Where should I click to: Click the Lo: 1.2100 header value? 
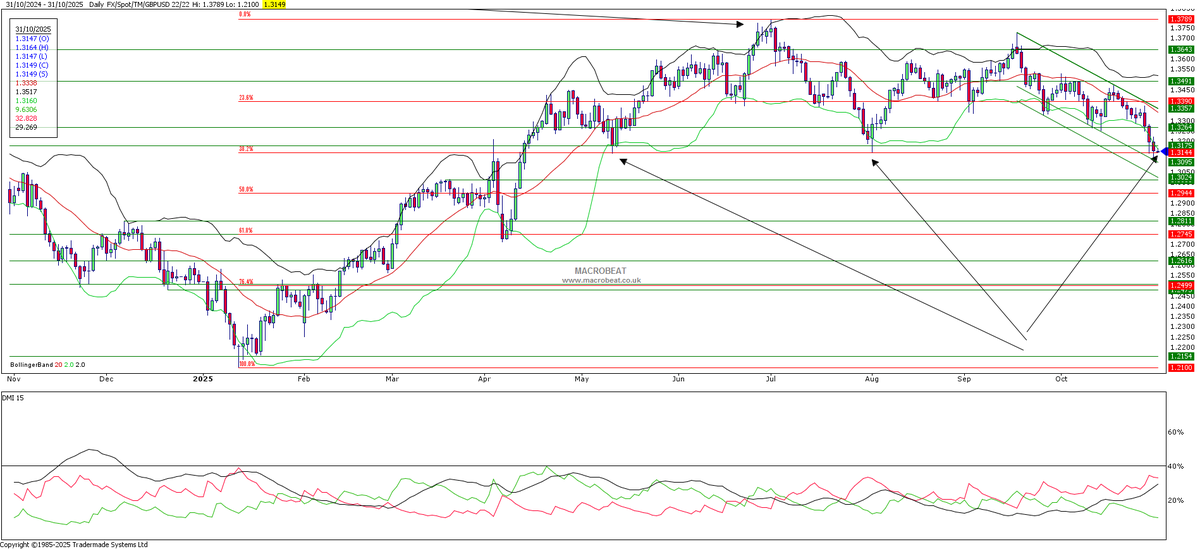point(242,5)
